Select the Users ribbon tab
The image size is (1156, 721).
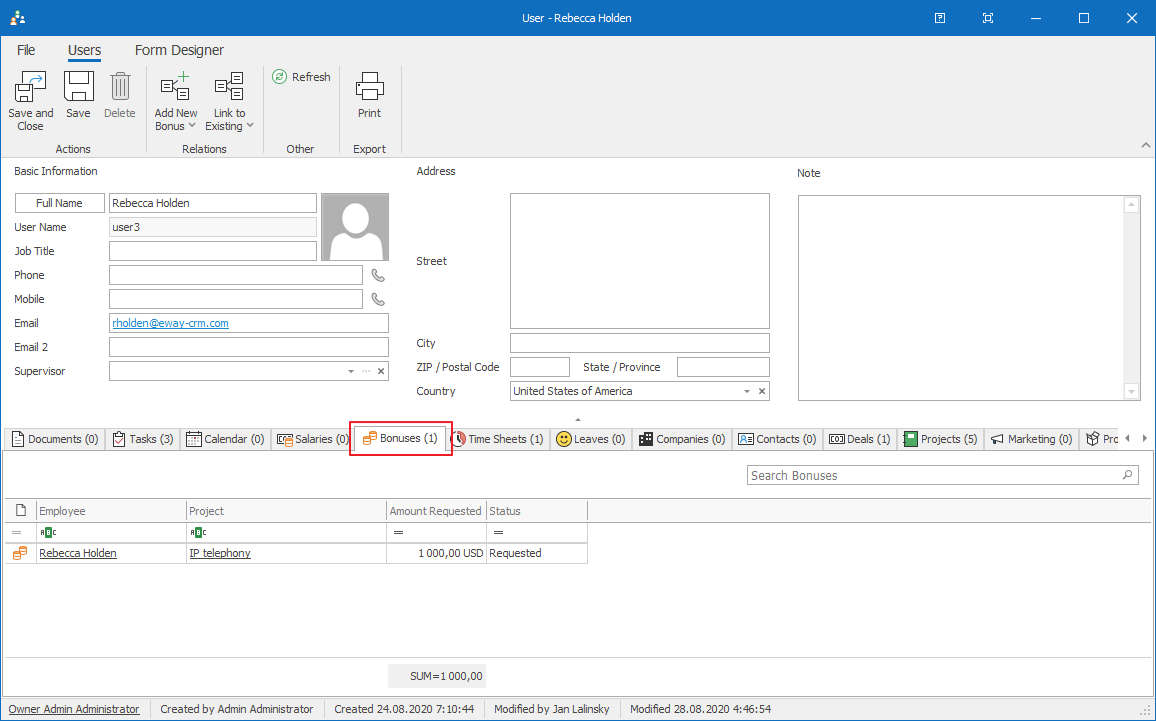[84, 50]
